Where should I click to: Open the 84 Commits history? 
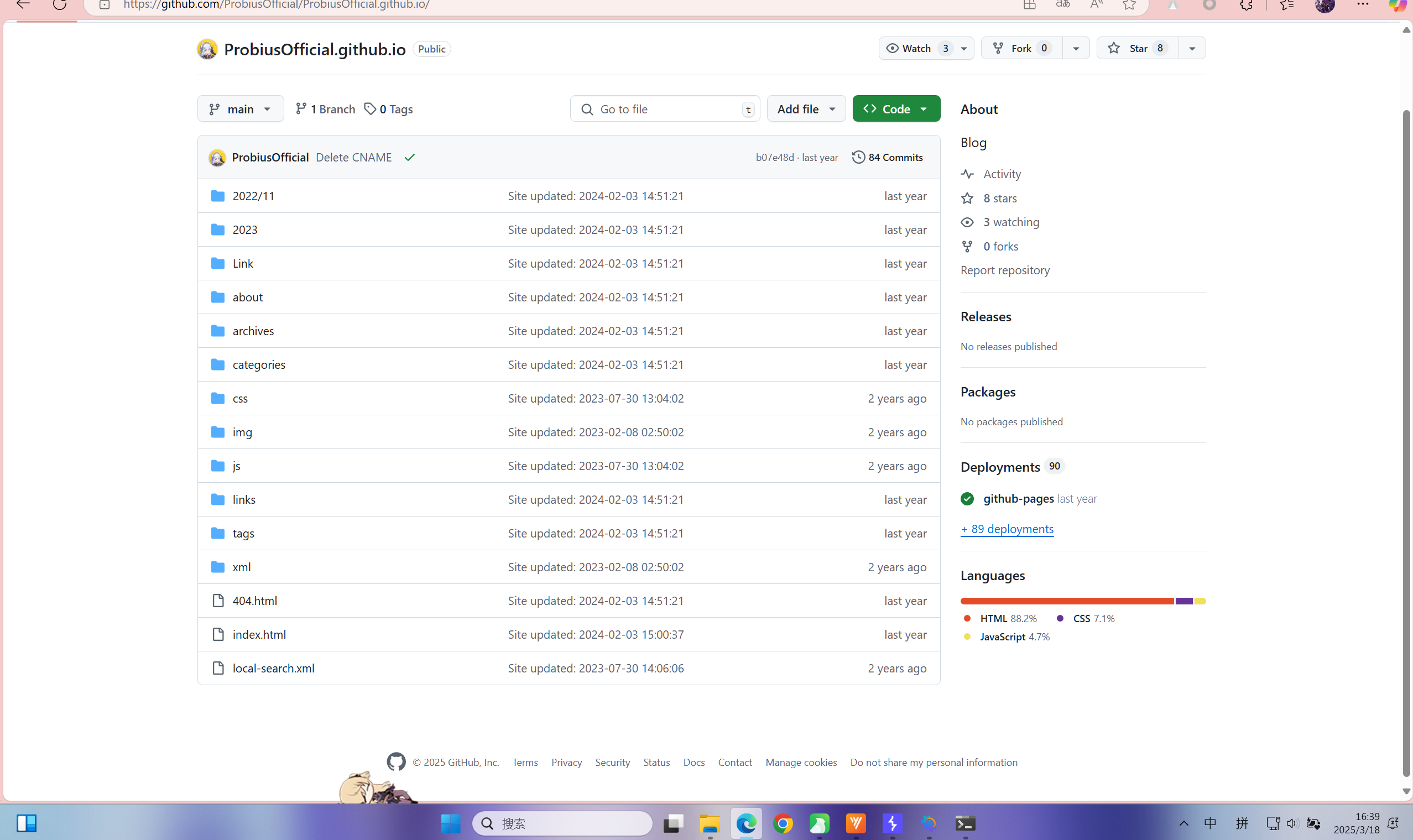coord(887,158)
